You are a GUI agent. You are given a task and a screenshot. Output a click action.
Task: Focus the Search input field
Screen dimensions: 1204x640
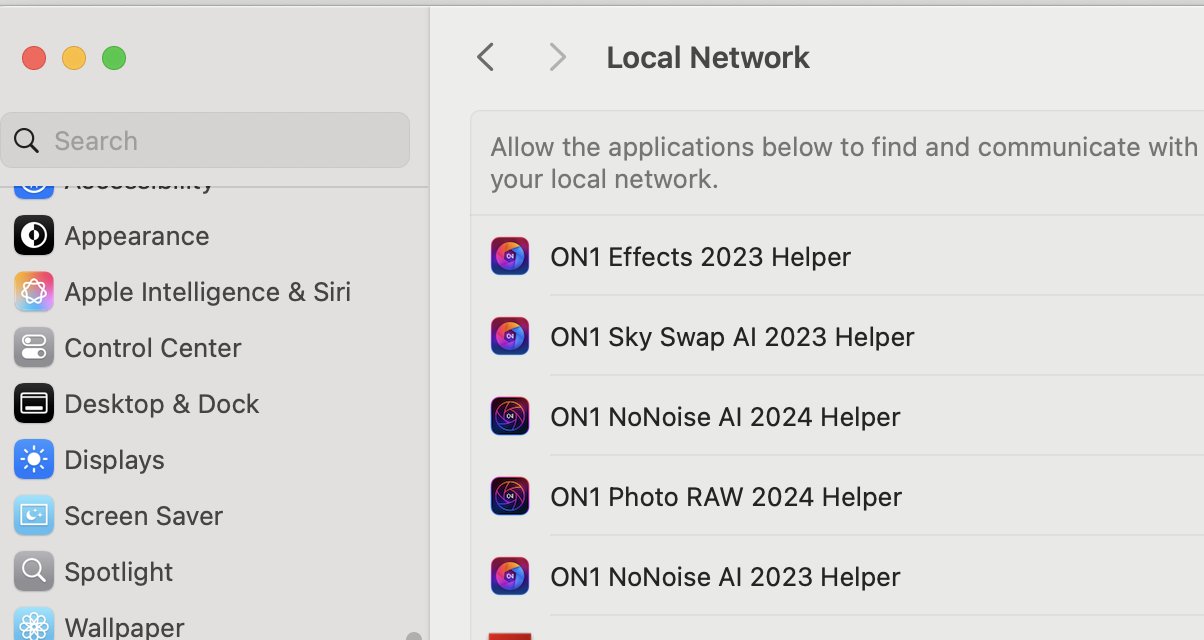205,140
